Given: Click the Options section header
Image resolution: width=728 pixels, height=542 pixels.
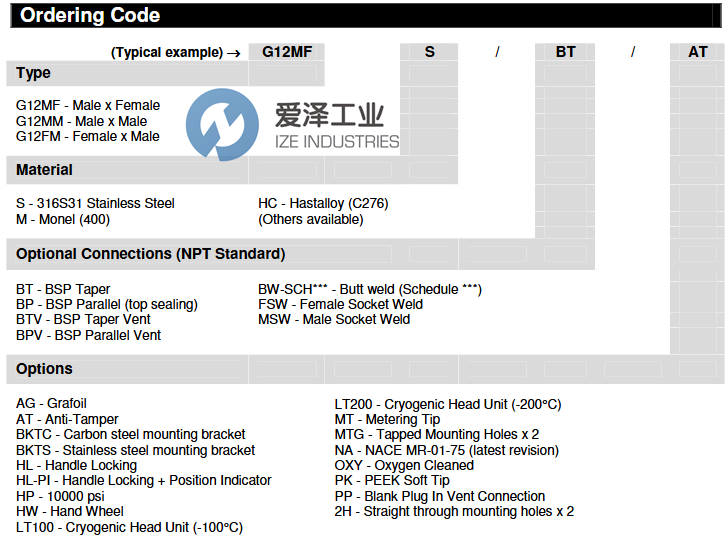Looking at the screenshot, I should (x=45, y=369).
